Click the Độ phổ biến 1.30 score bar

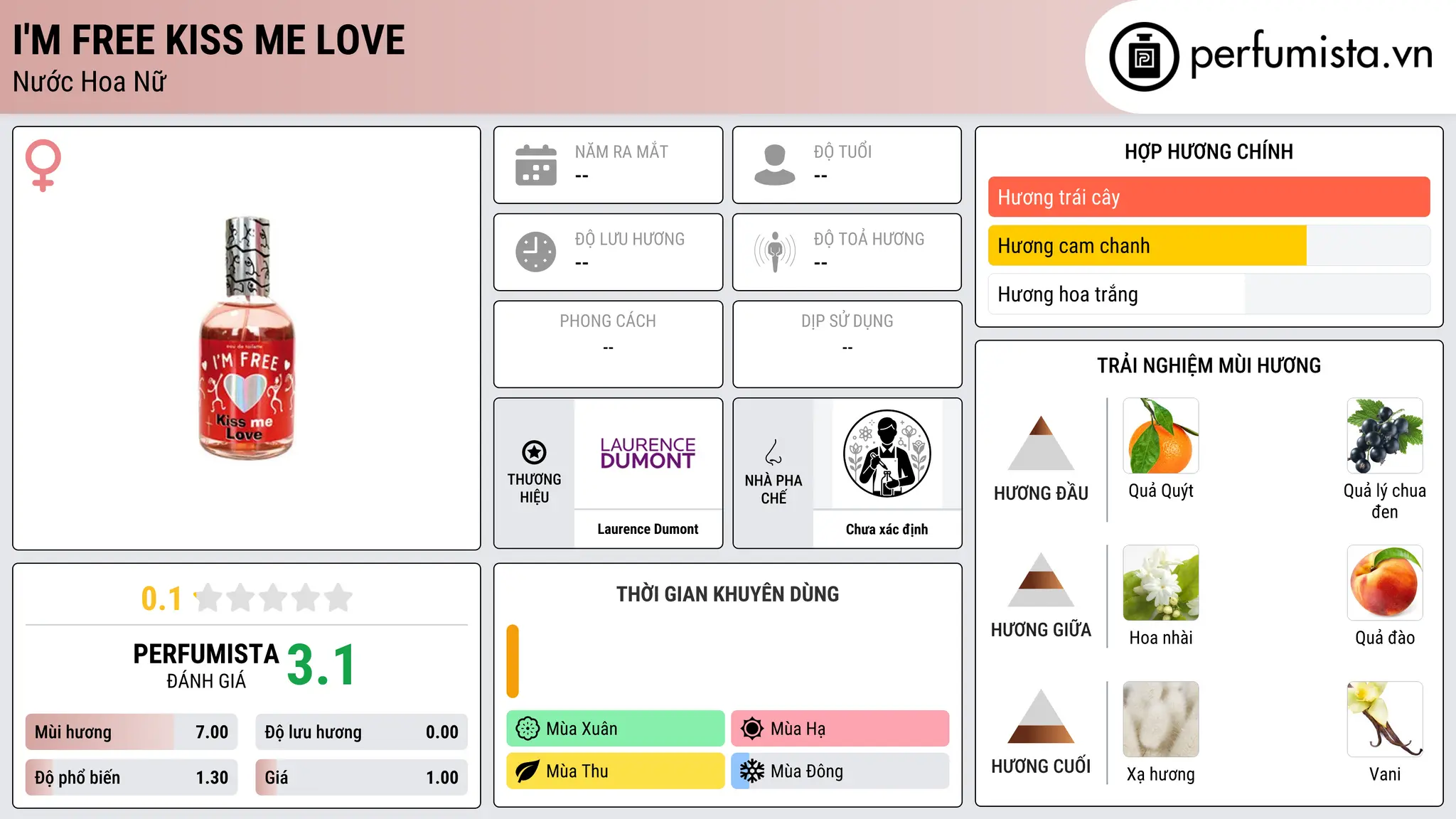coord(132,778)
